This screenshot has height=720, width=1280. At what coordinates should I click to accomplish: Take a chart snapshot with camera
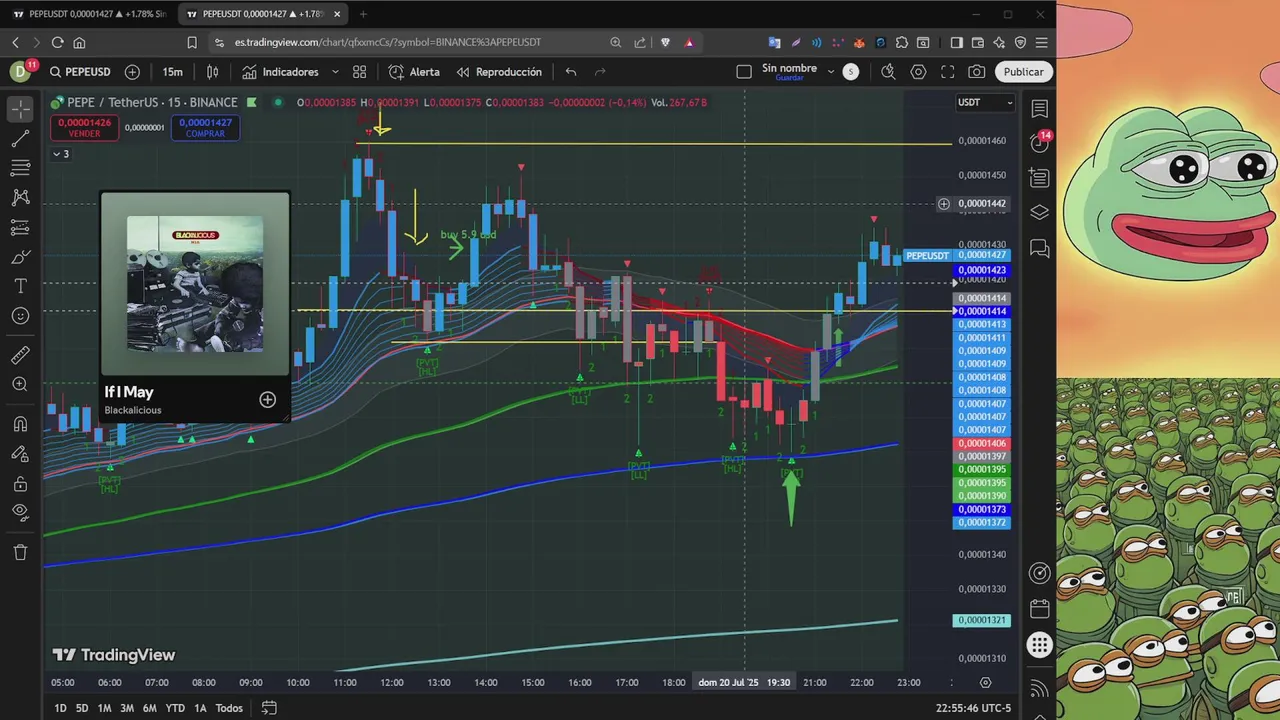point(977,72)
